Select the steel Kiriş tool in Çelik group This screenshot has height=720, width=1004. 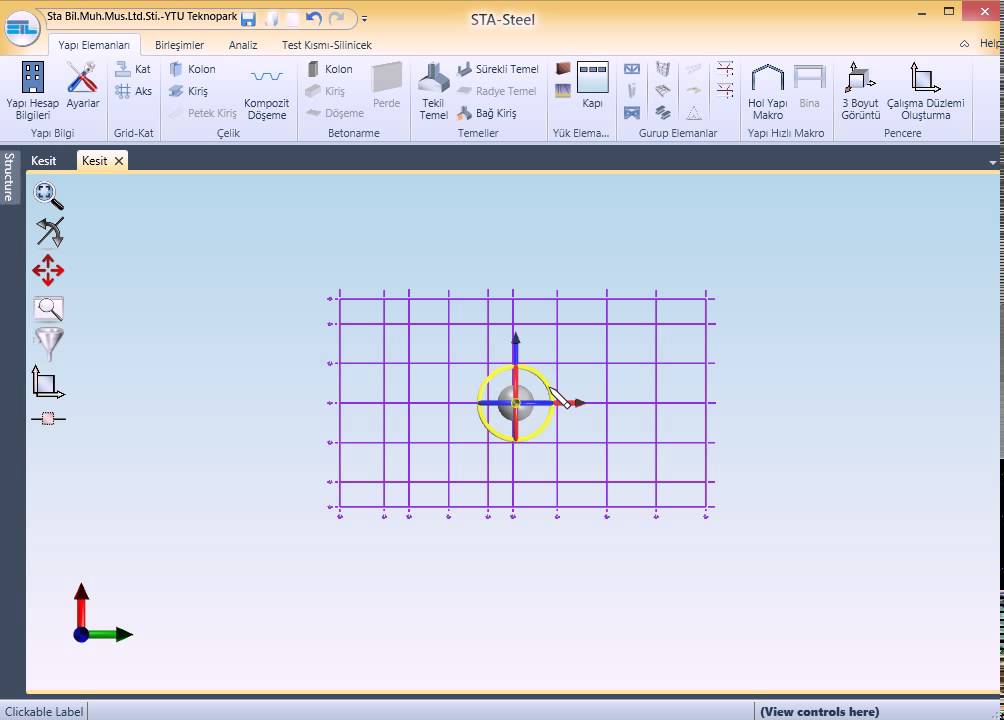pos(188,91)
